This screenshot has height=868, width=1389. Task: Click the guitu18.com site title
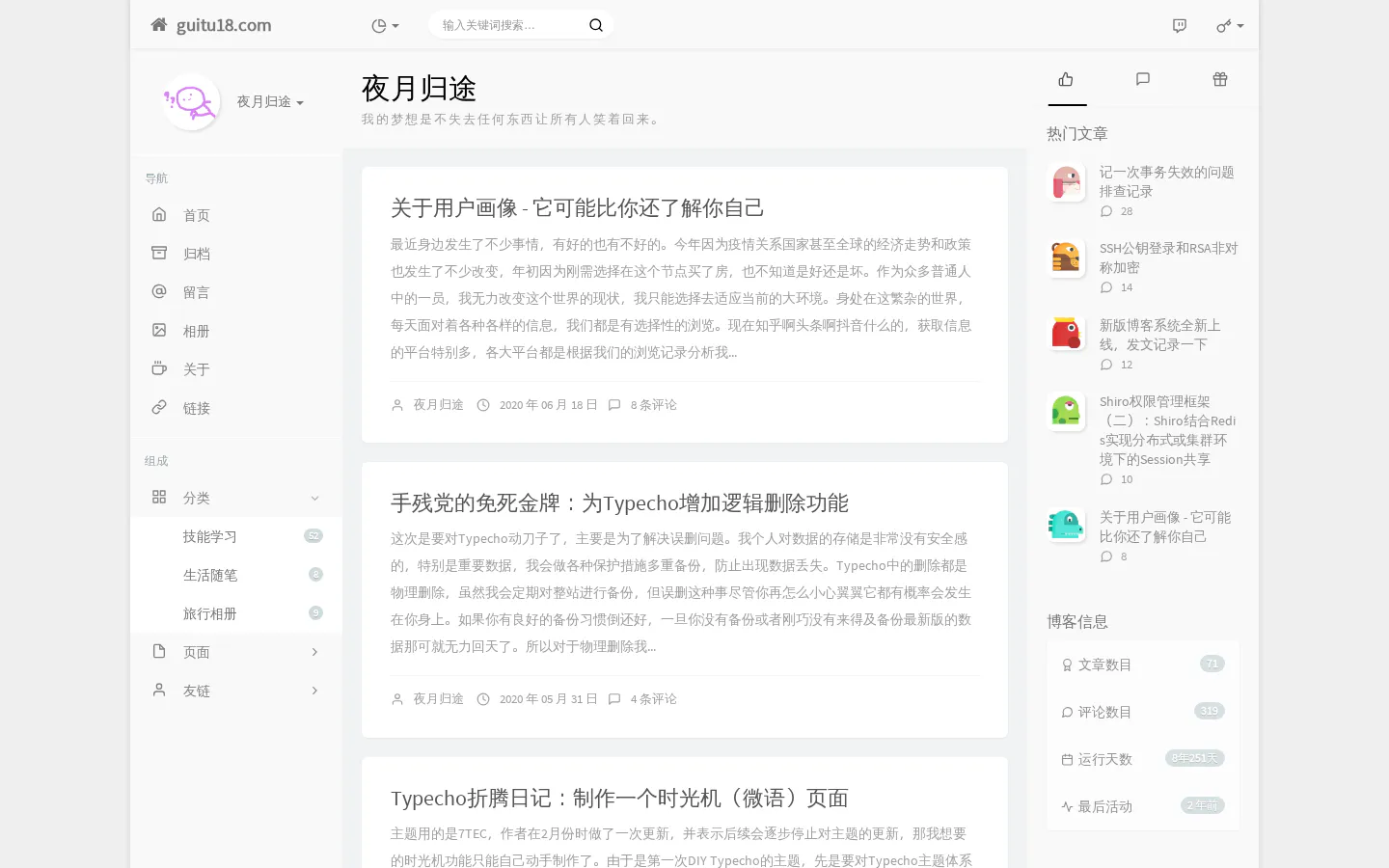[x=224, y=25]
